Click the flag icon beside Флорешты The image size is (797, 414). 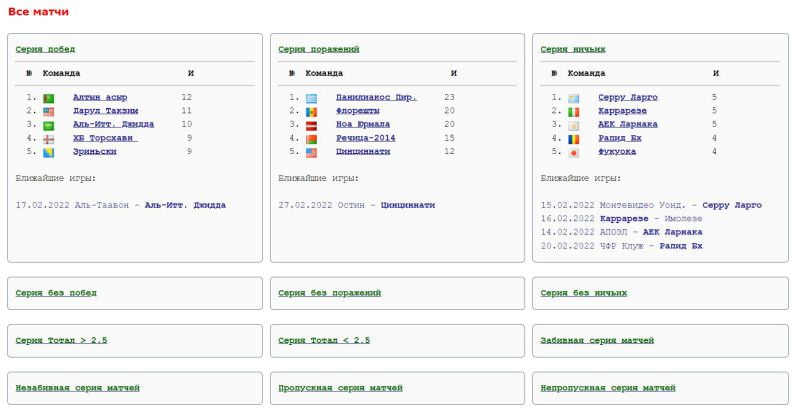tap(311, 111)
